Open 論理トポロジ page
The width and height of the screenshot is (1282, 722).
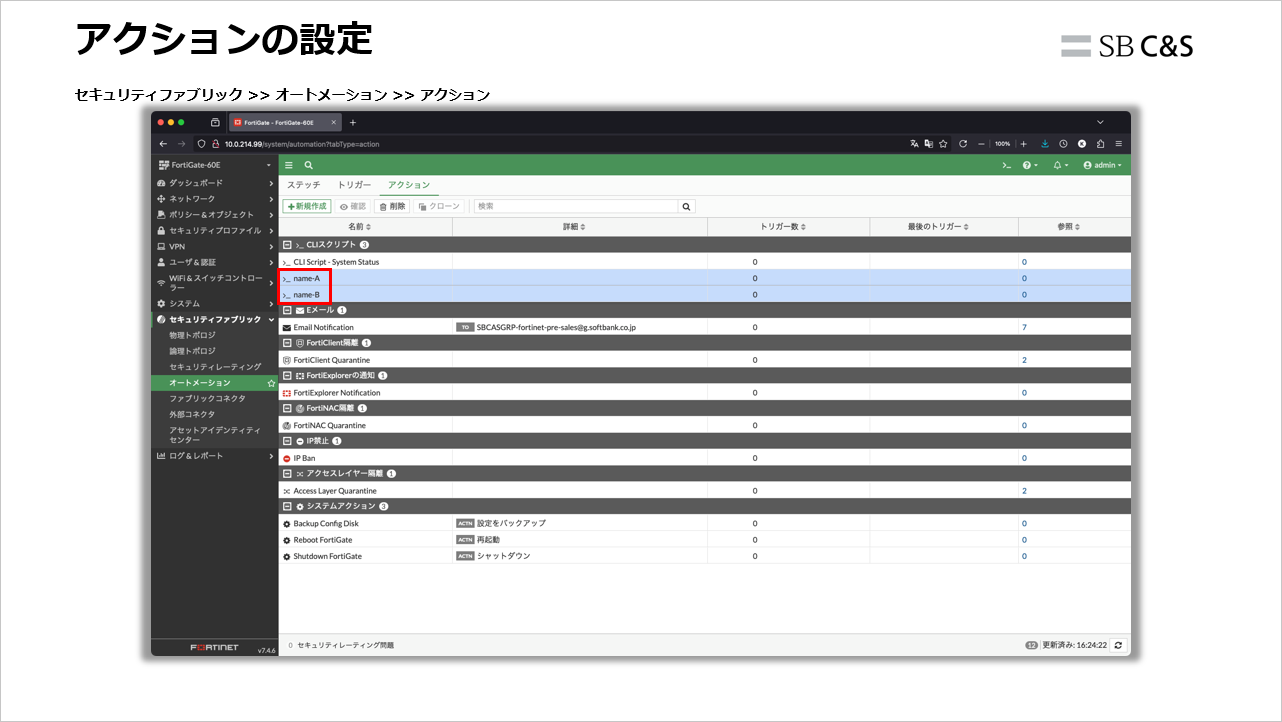(x=192, y=351)
